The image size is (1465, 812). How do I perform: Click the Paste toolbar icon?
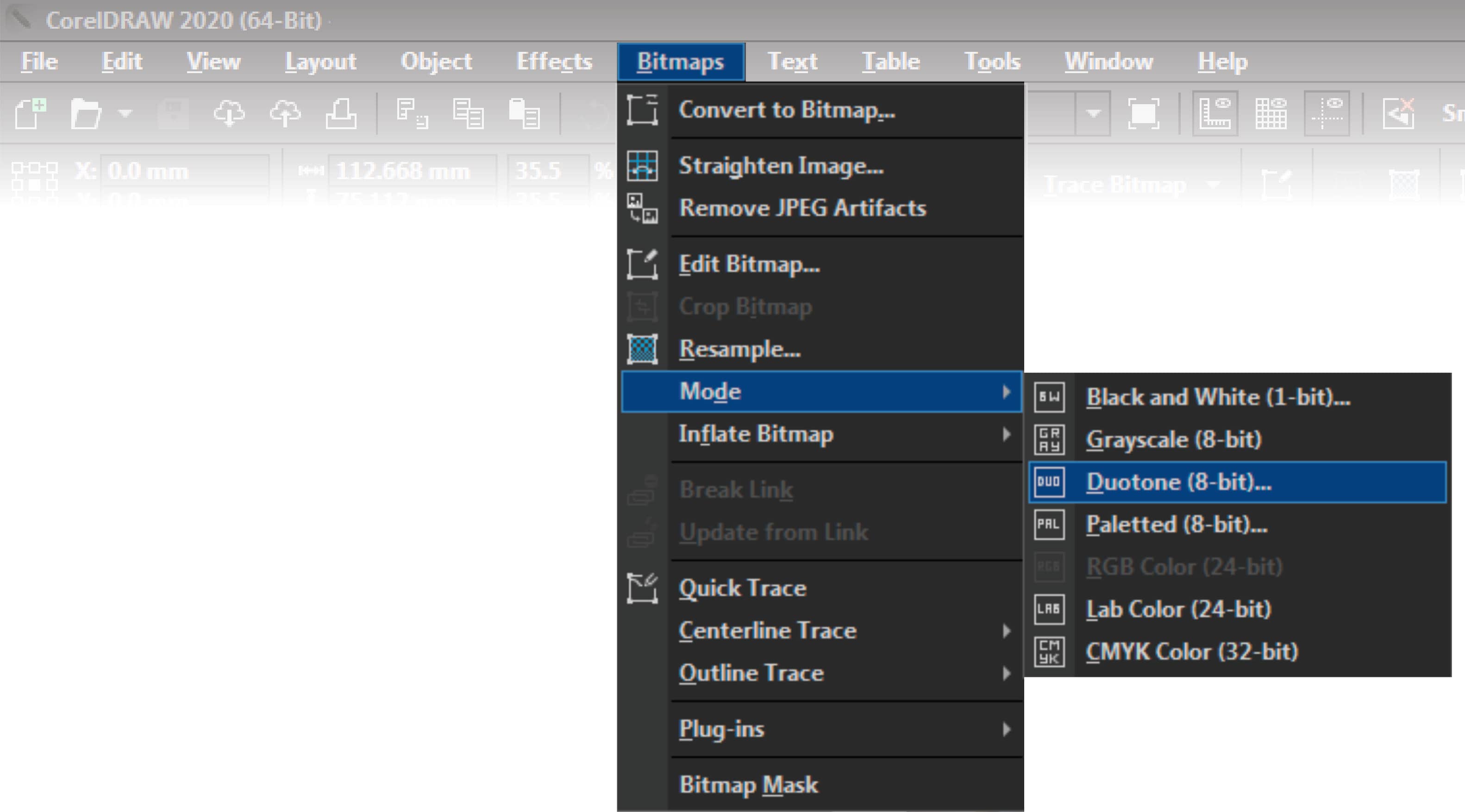524,114
